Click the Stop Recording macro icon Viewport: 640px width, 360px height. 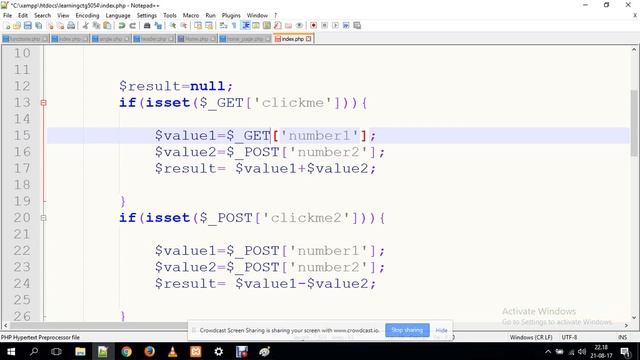click(x=324, y=25)
